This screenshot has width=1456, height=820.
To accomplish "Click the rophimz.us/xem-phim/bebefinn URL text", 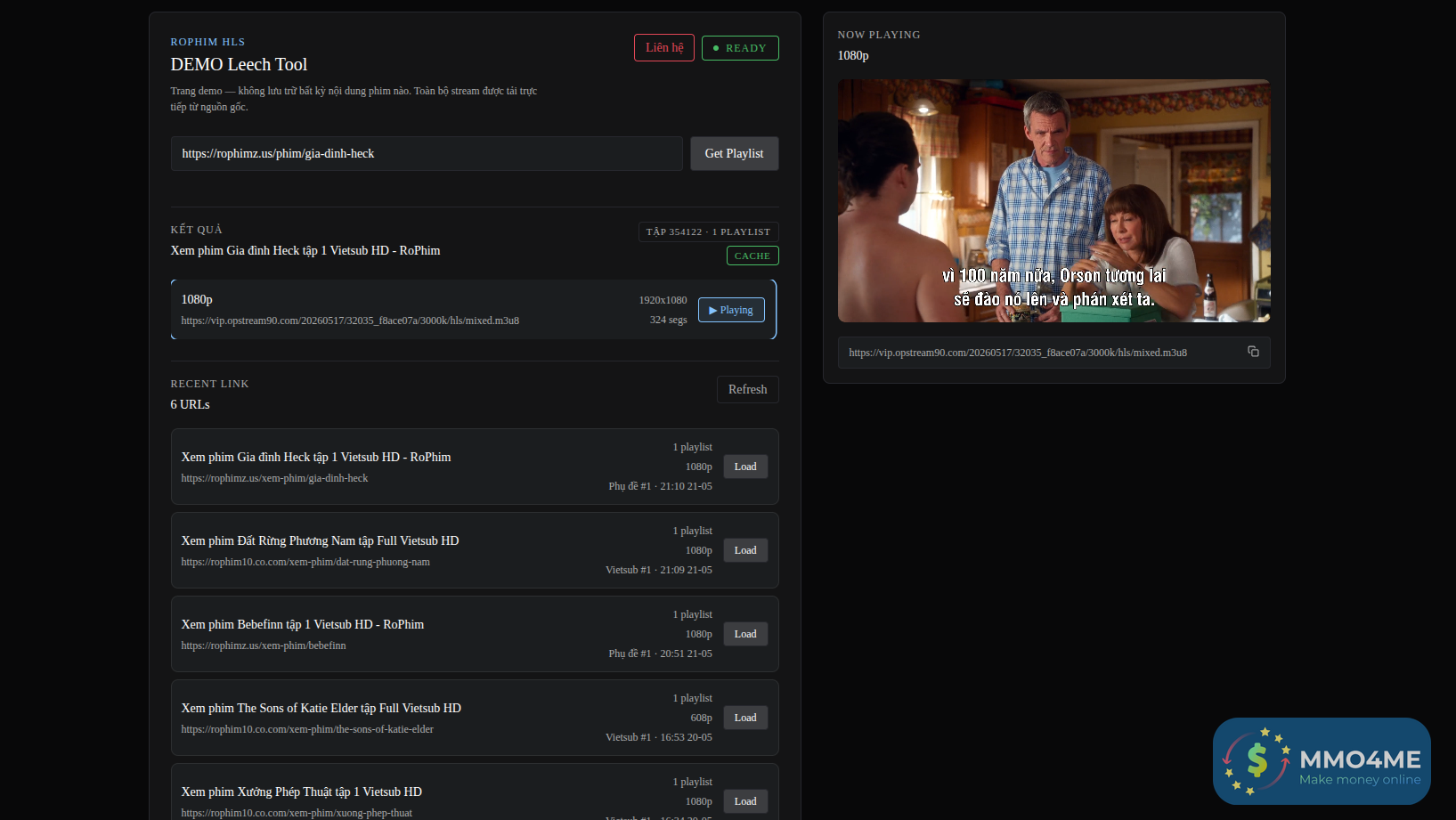I will [264, 645].
